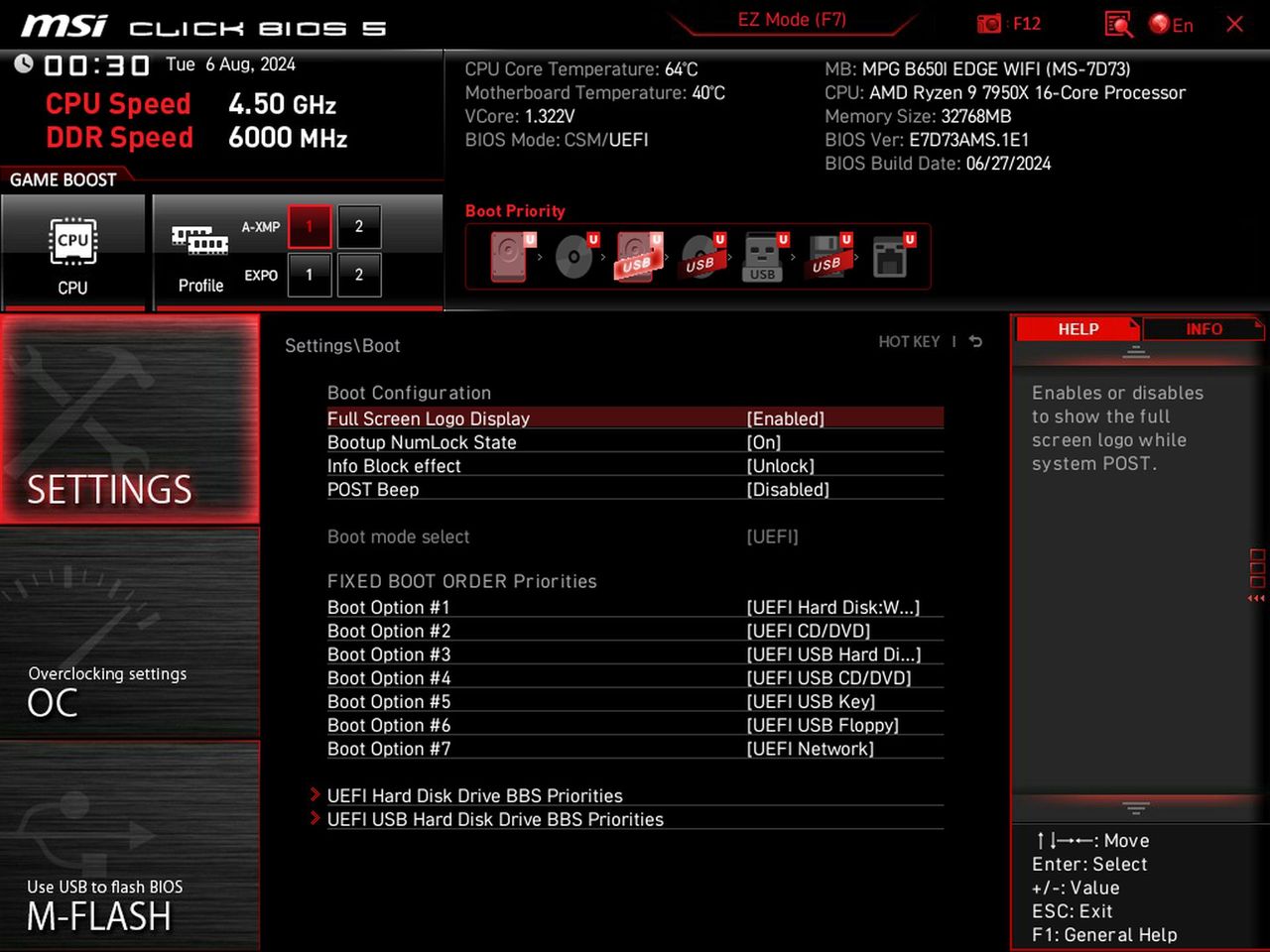Image resolution: width=1270 pixels, height=952 pixels.
Task: Change POST Beep [Disabled] value
Action: pyautogui.click(x=788, y=490)
